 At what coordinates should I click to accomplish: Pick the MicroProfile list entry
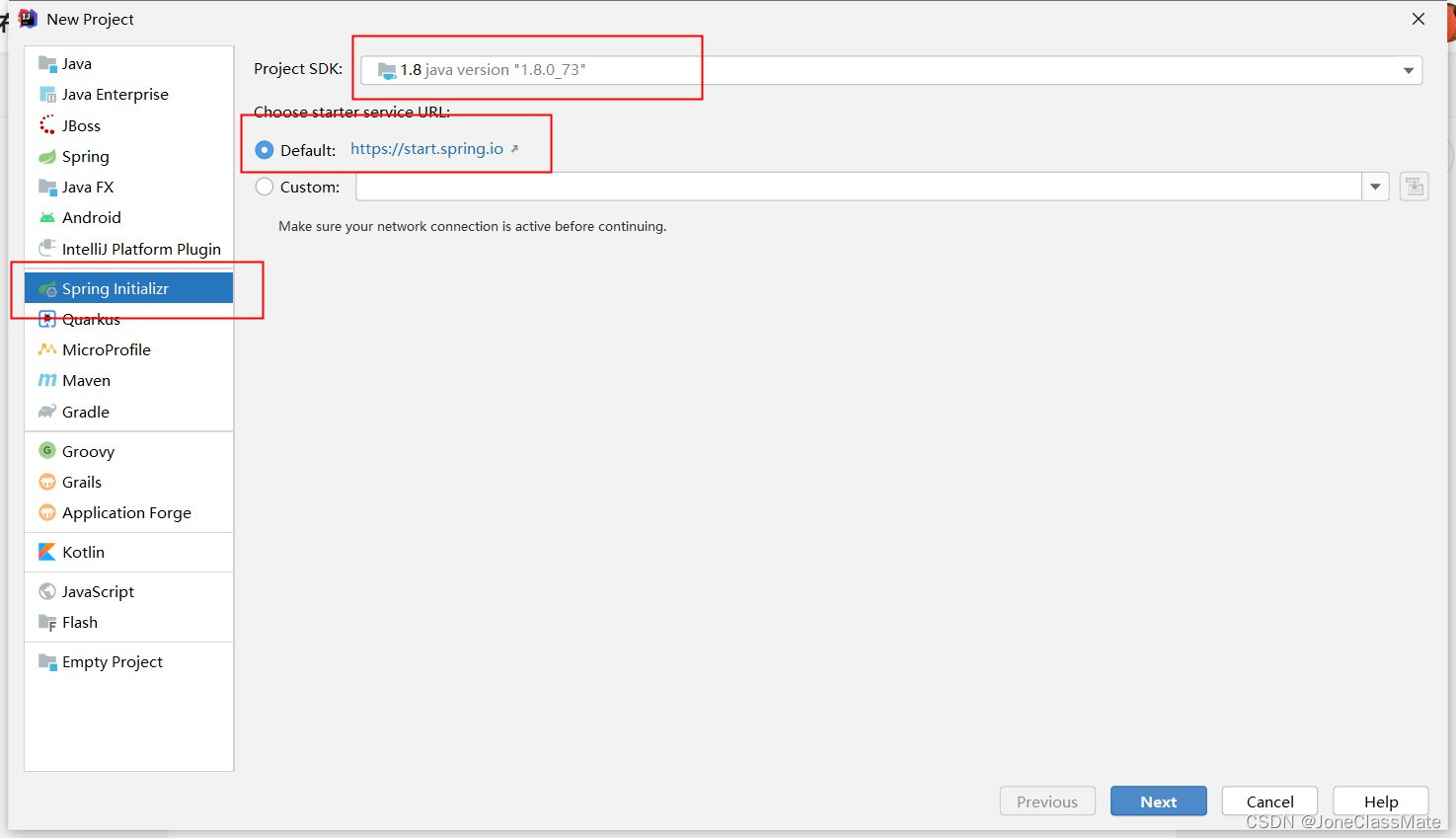click(129, 349)
